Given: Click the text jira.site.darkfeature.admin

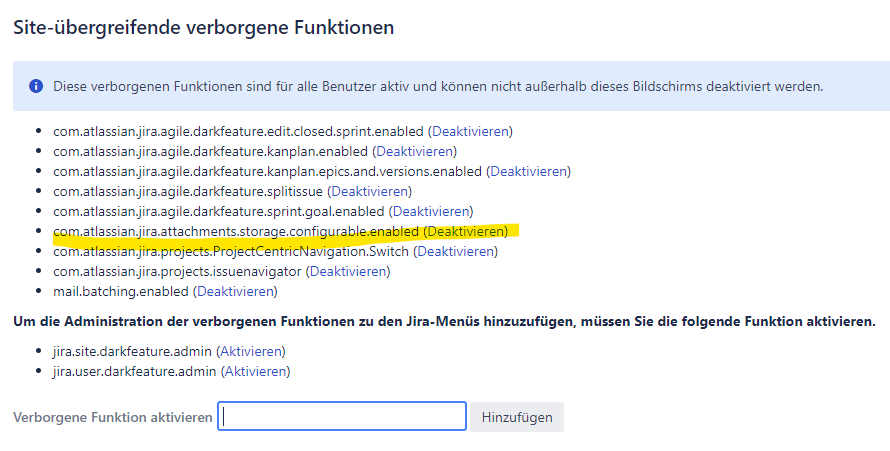Looking at the screenshot, I should pyautogui.click(x=132, y=352).
